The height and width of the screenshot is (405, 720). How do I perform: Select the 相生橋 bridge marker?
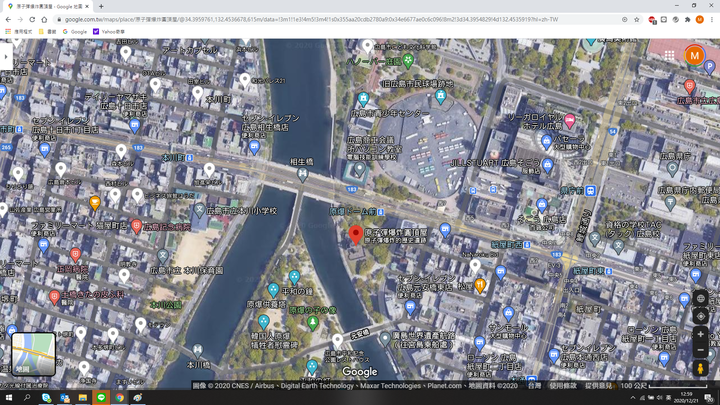(x=302, y=174)
